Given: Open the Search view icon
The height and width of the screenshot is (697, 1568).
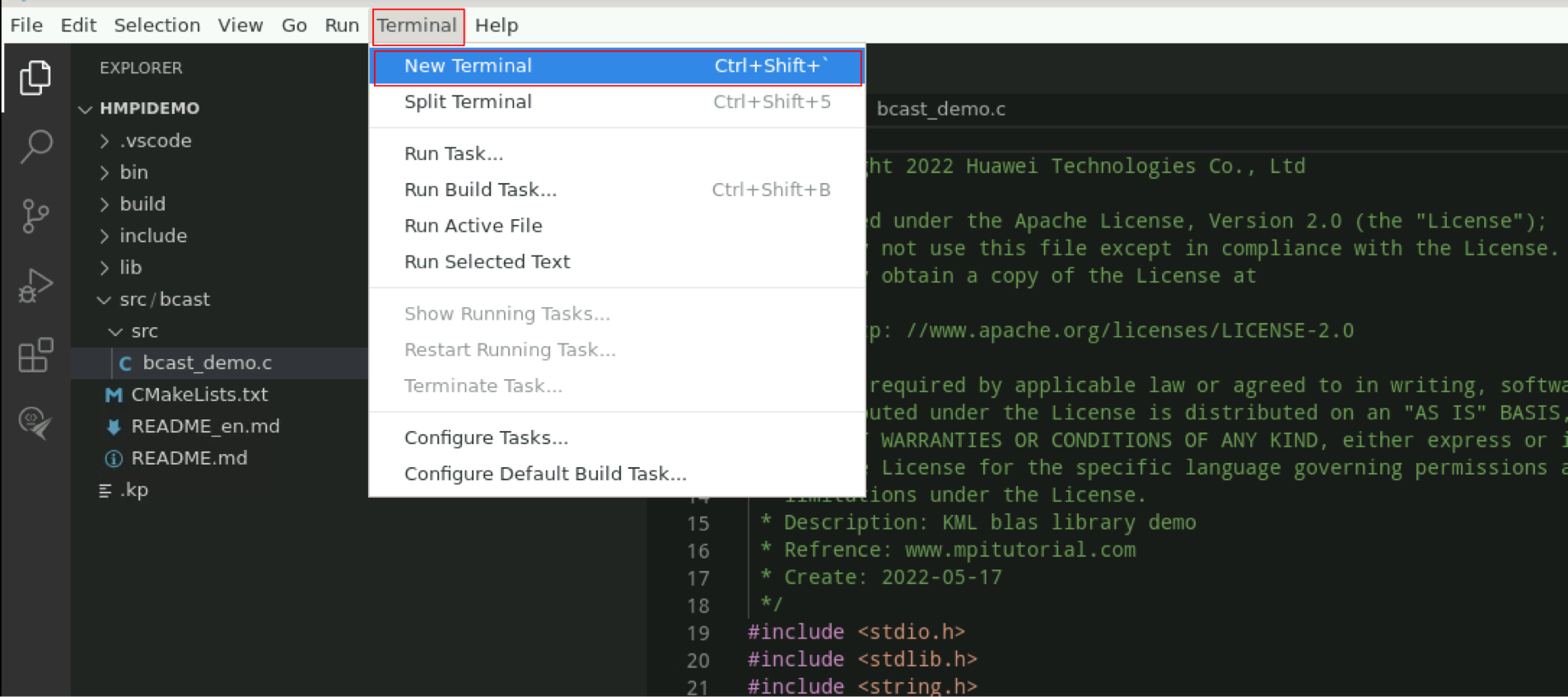Looking at the screenshot, I should click(x=35, y=147).
